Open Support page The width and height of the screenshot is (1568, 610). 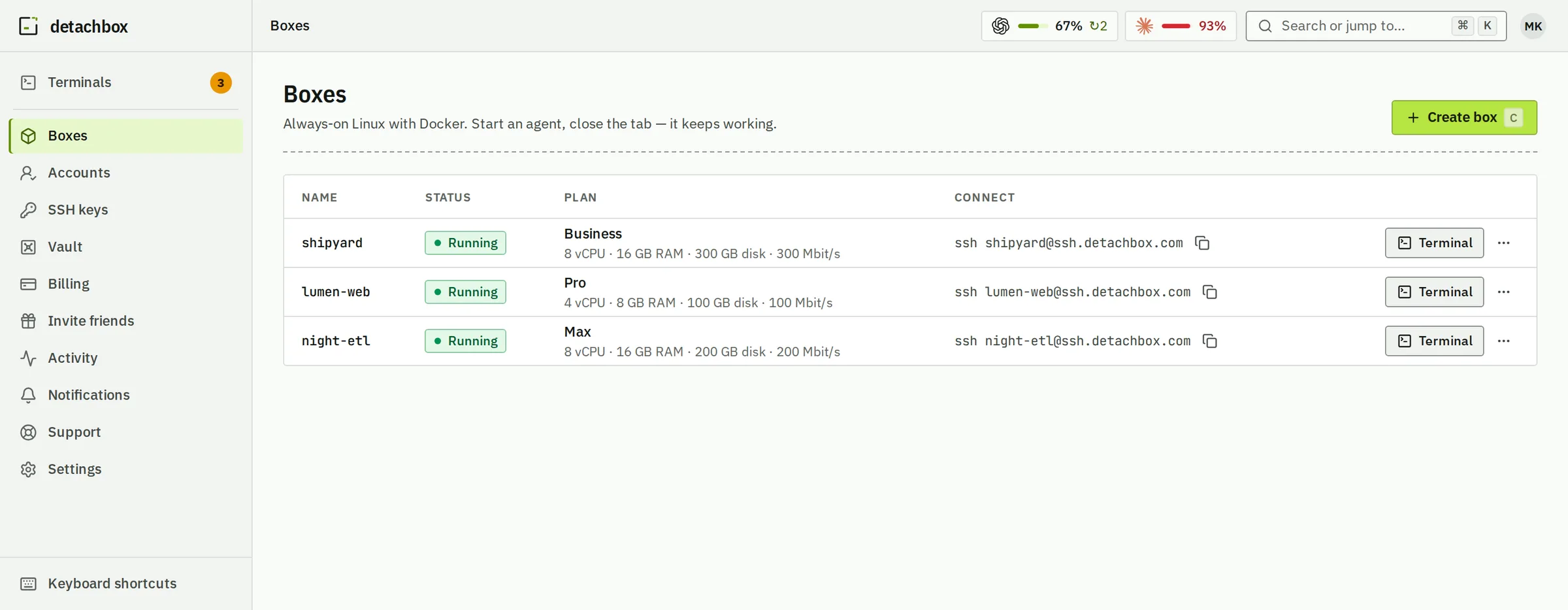[125, 432]
